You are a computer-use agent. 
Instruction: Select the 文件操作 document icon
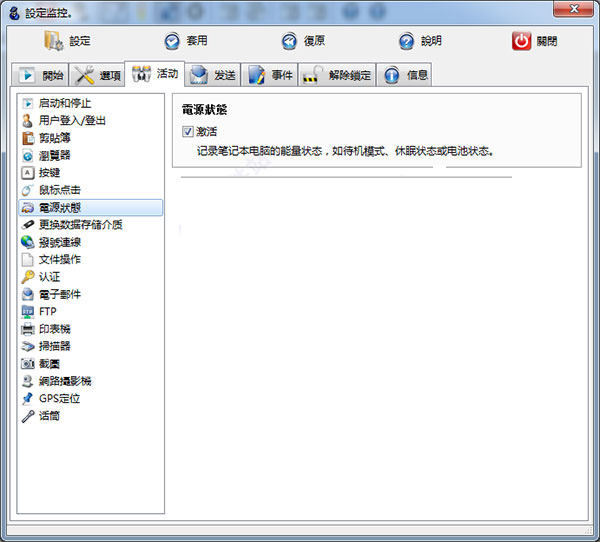coord(28,260)
